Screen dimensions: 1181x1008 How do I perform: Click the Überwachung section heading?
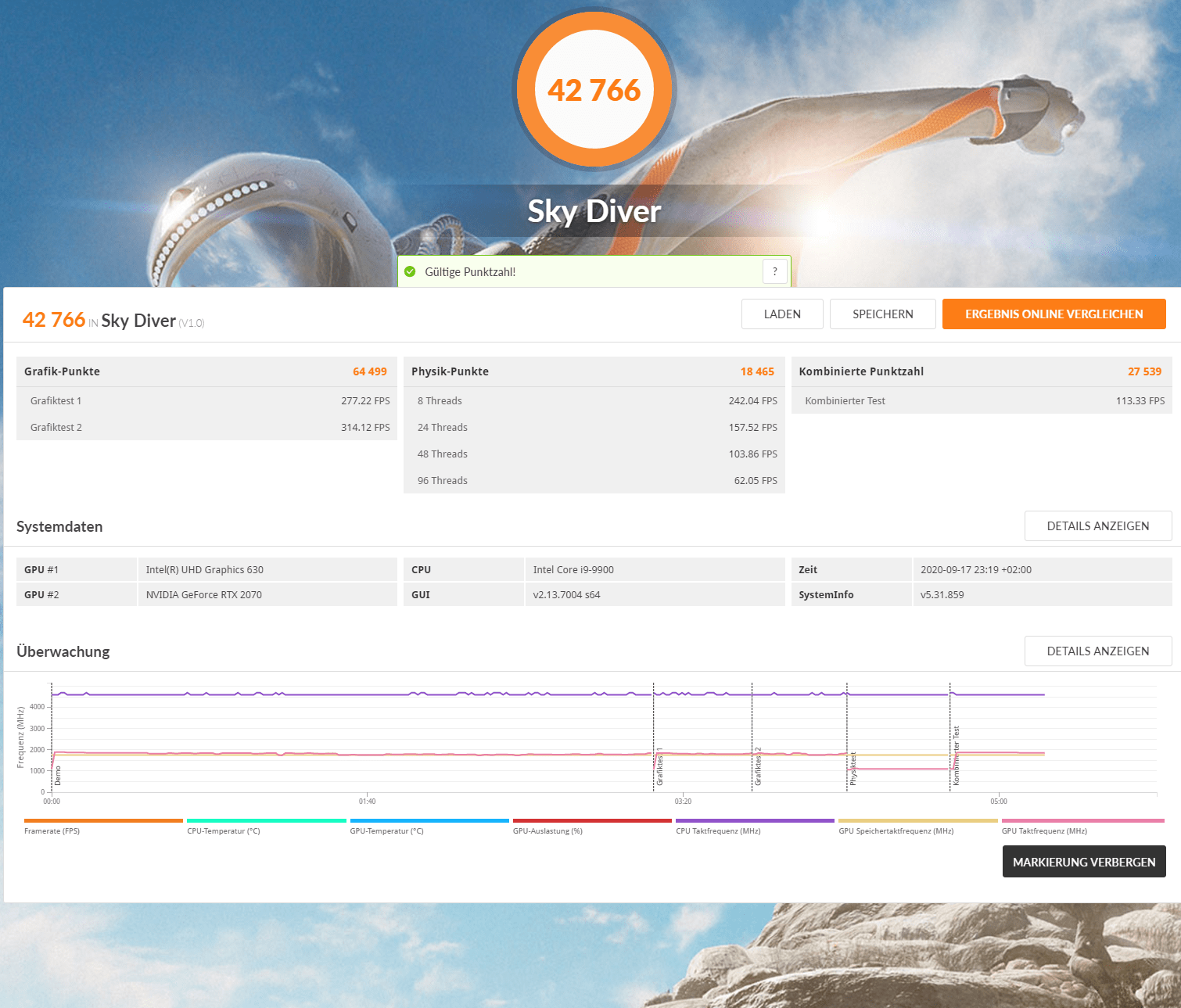point(63,651)
